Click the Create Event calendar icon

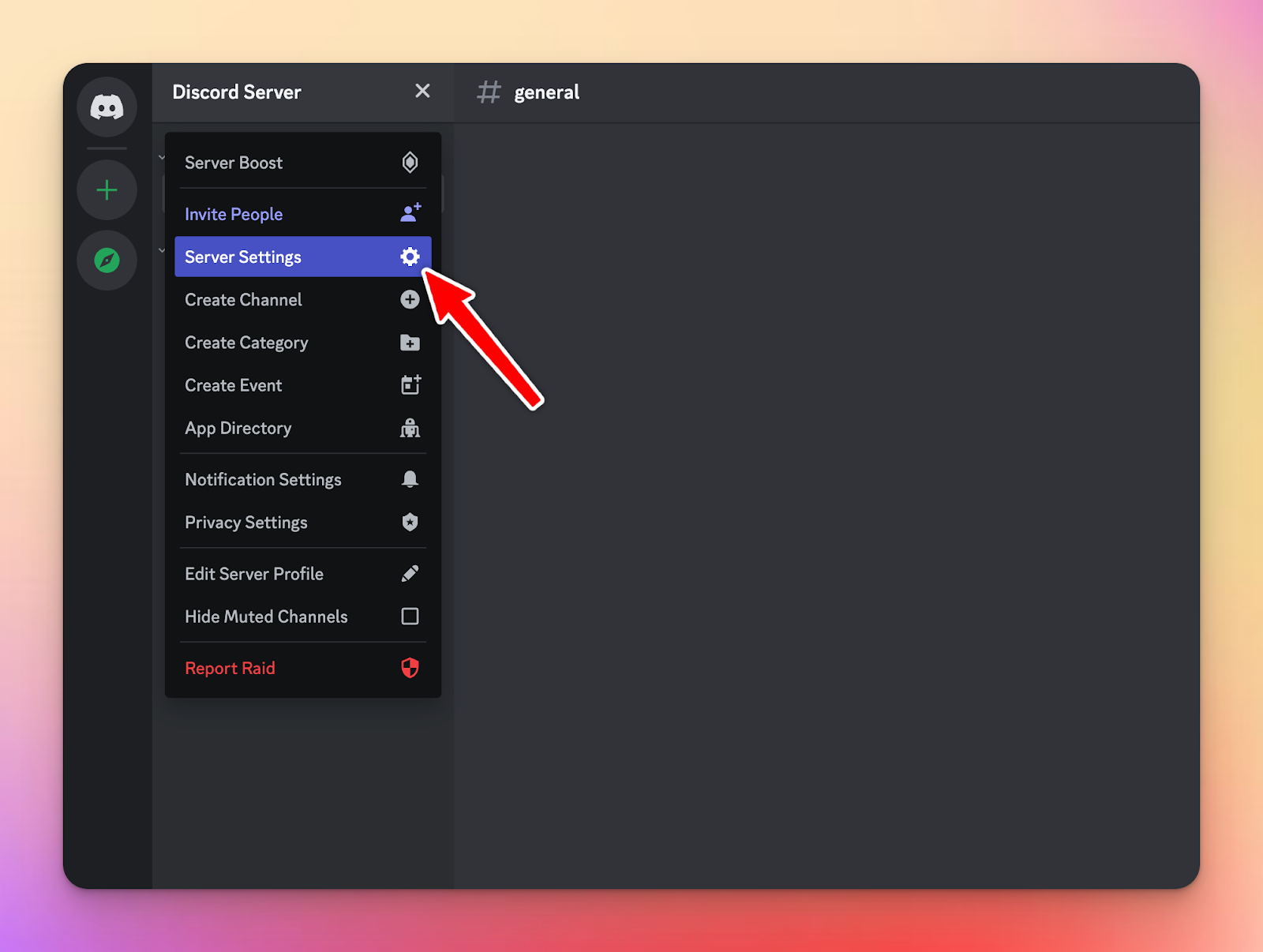pyautogui.click(x=410, y=384)
